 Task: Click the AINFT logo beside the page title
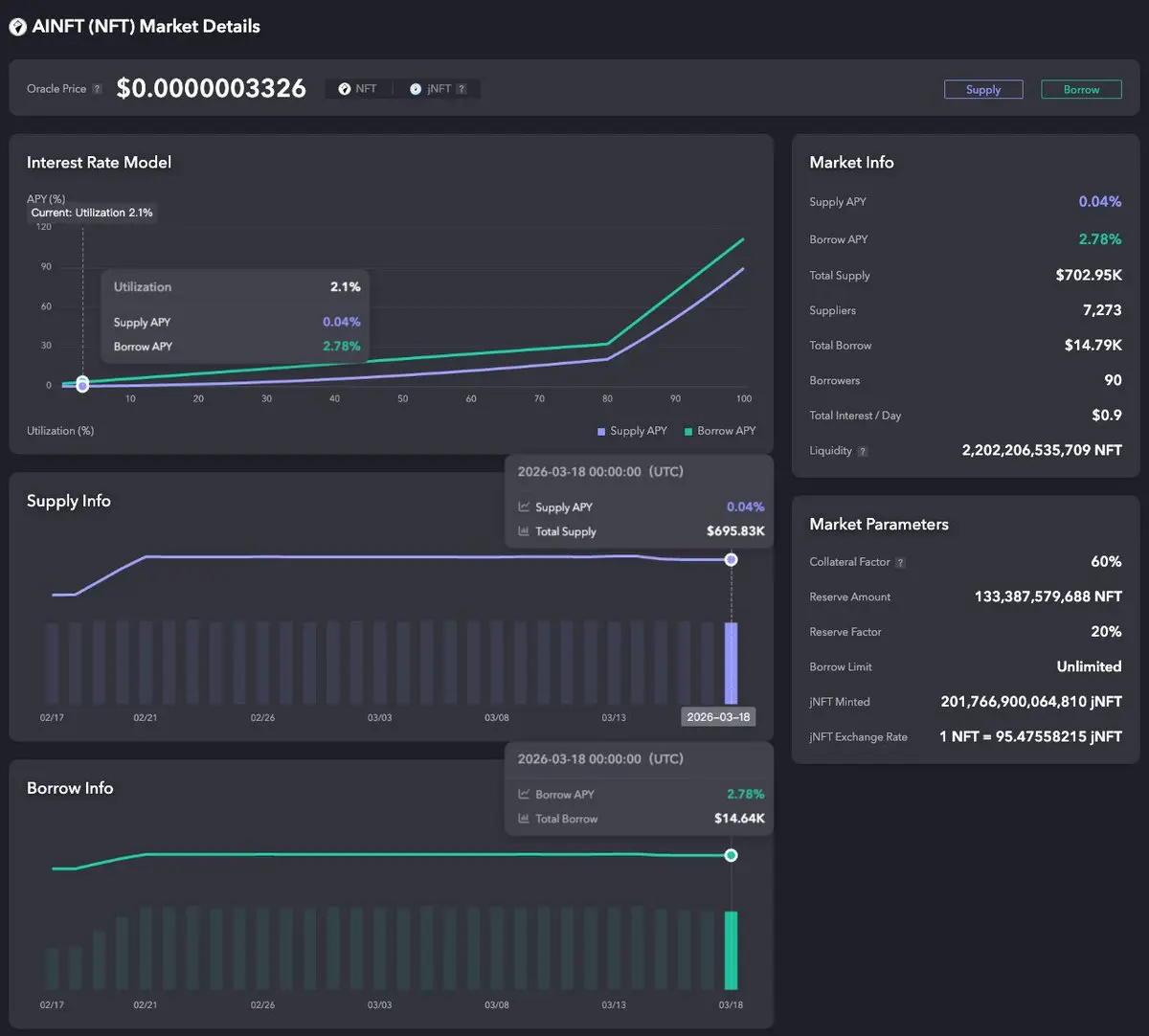pyautogui.click(x=17, y=27)
